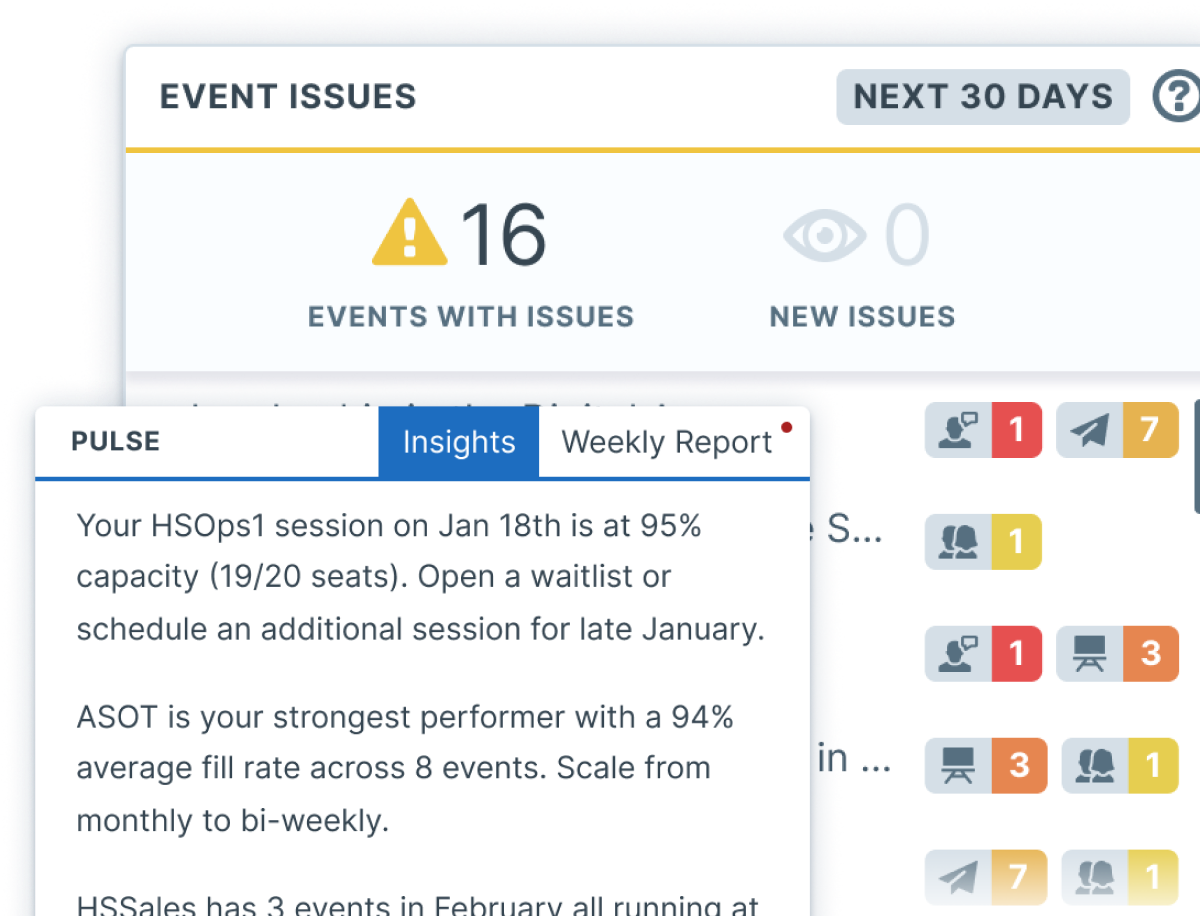Click the PULSE panel header
The image size is (1200, 917).
115,440
